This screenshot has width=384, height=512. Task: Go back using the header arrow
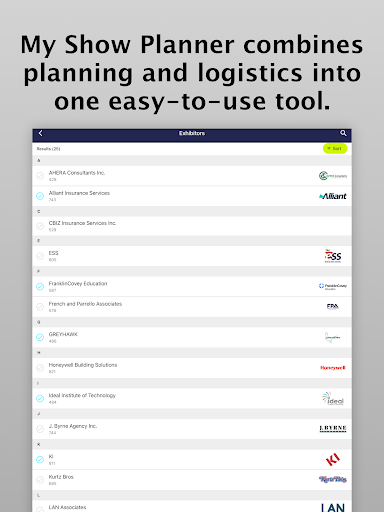(41, 133)
